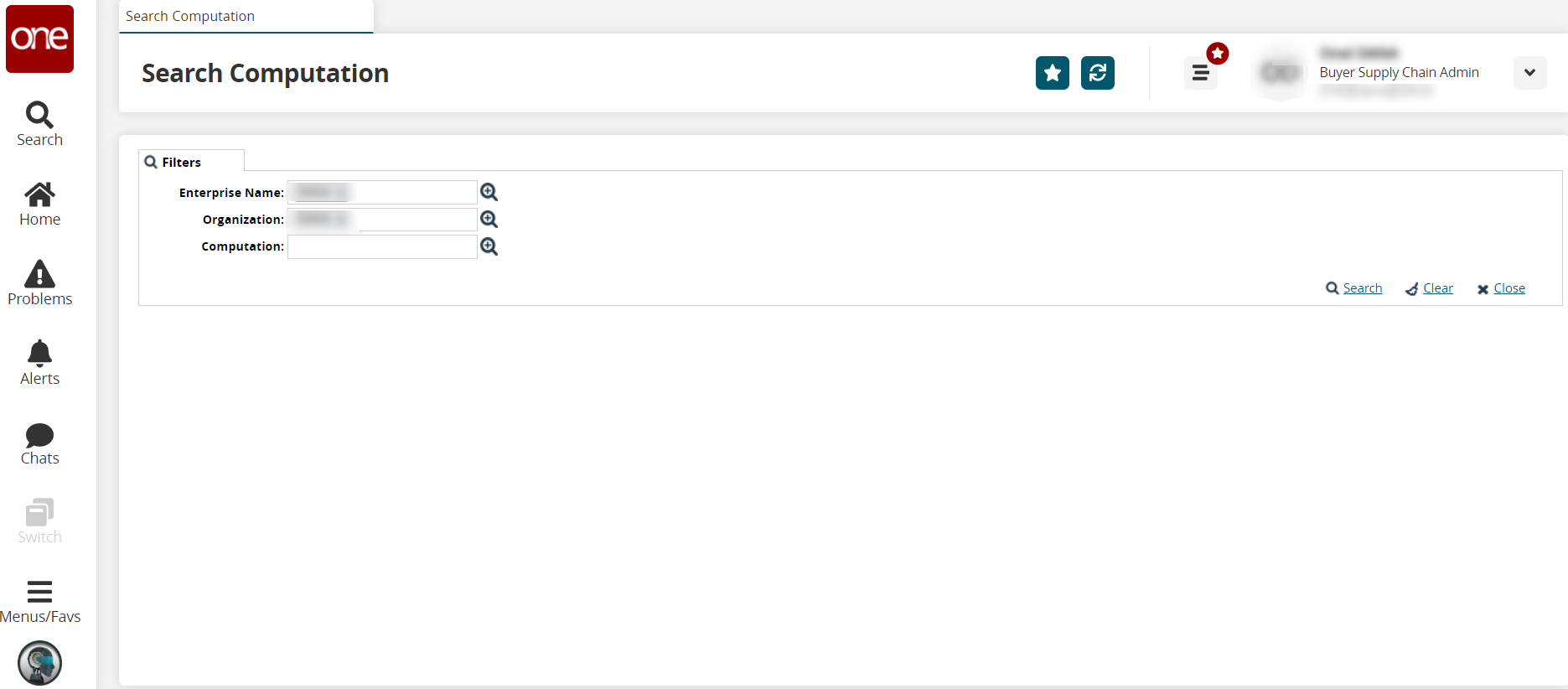1568x689 pixels.
Task: Add page to favorites star button
Action: point(1052,73)
